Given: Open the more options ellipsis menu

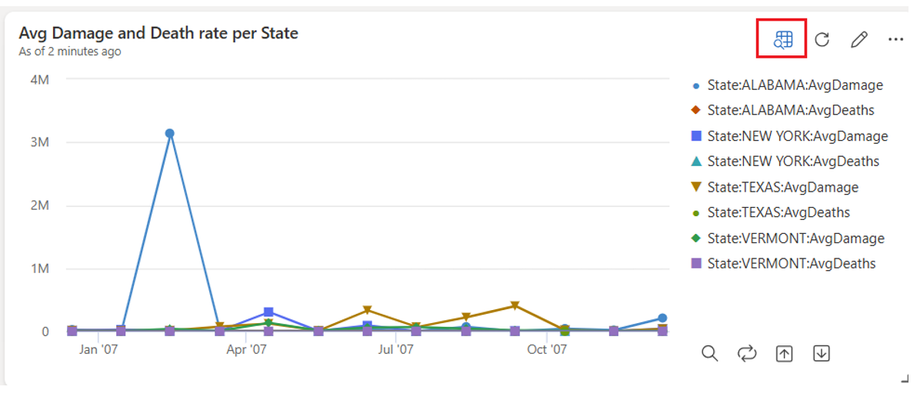Looking at the screenshot, I should click(x=895, y=39).
